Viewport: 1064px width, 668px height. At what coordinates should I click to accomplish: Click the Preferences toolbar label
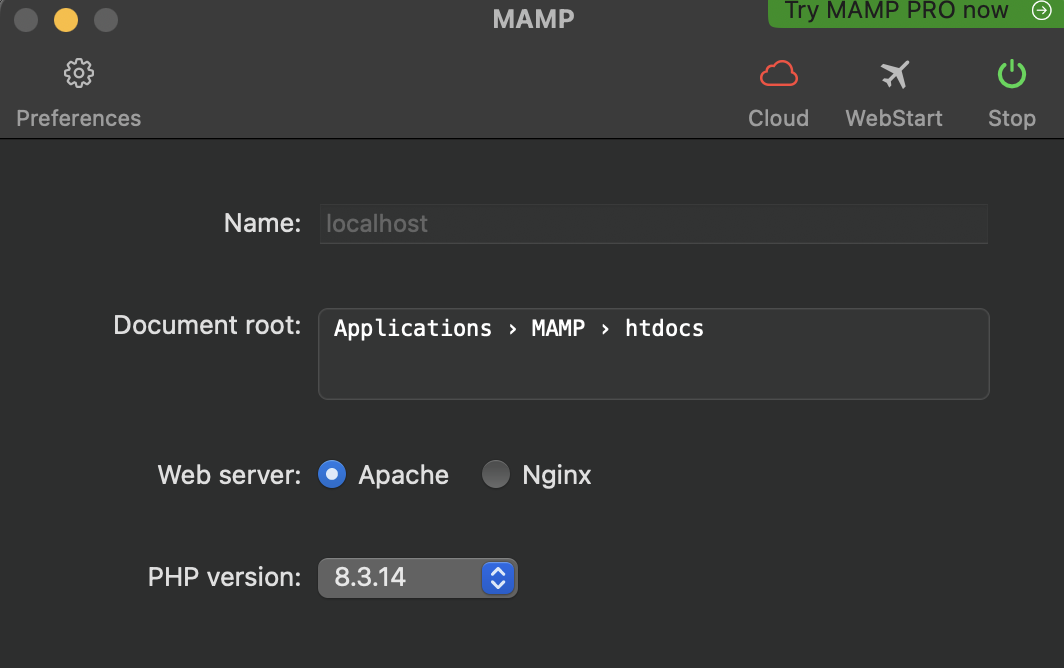coord(78,118)
